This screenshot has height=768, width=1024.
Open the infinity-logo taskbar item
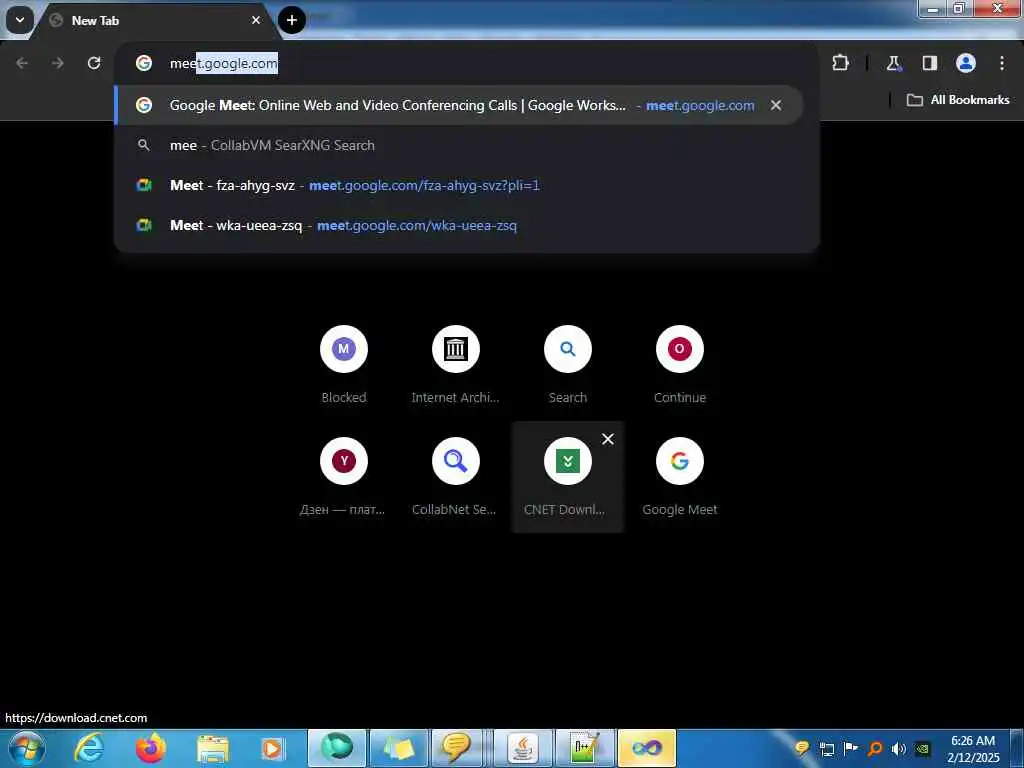[647, 748]
